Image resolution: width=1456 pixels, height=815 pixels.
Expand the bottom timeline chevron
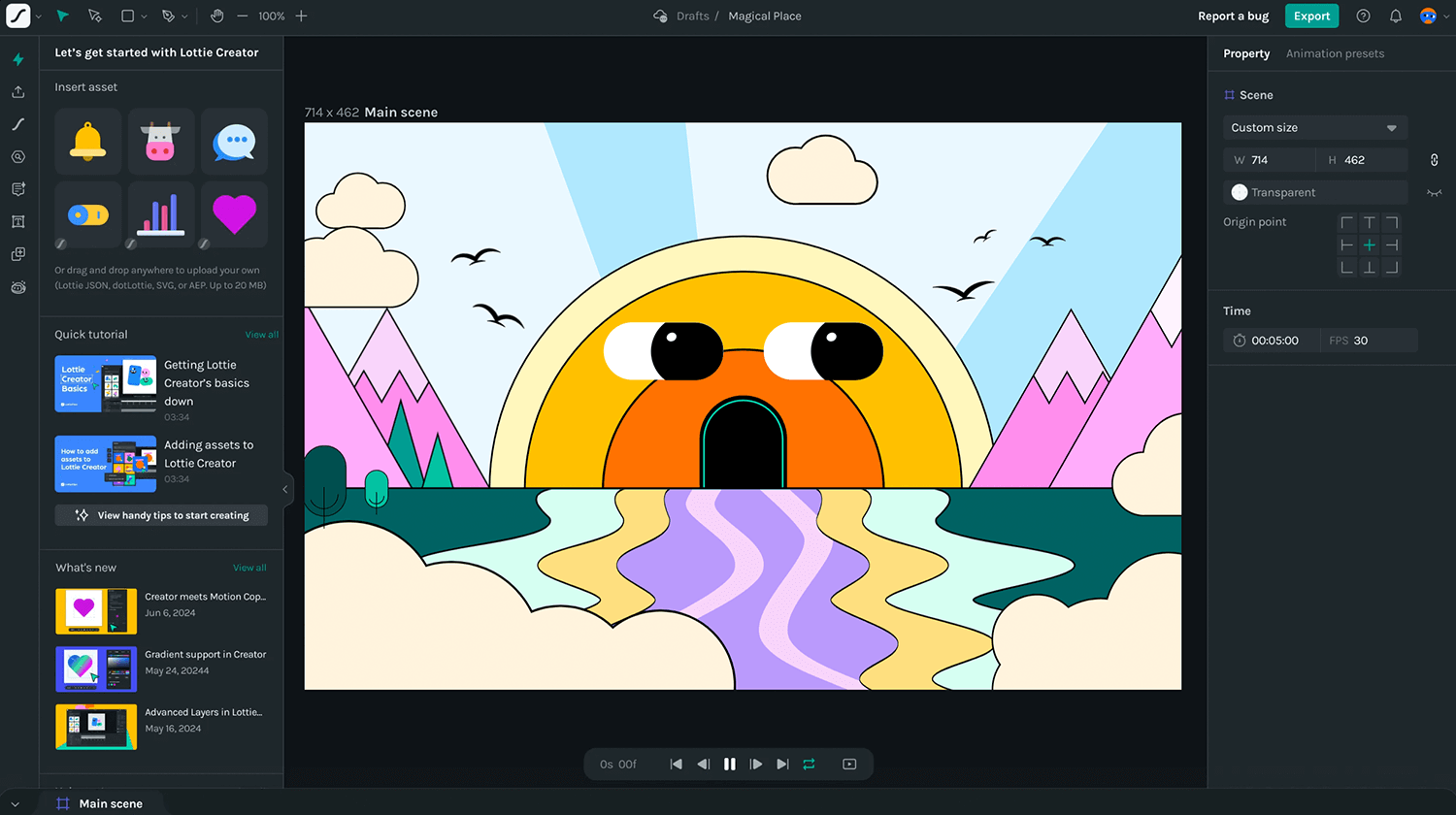(x=16, y=804)
